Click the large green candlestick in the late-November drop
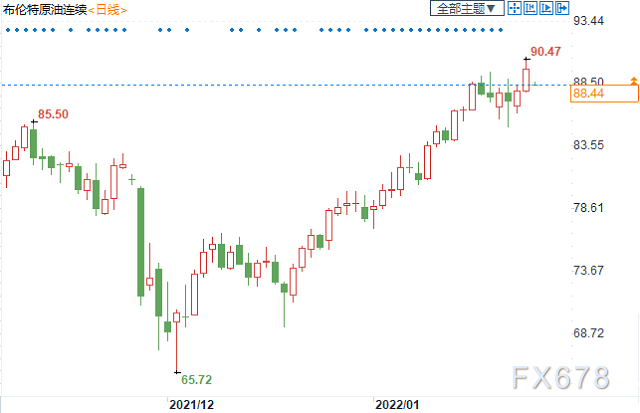 [141, 241]
